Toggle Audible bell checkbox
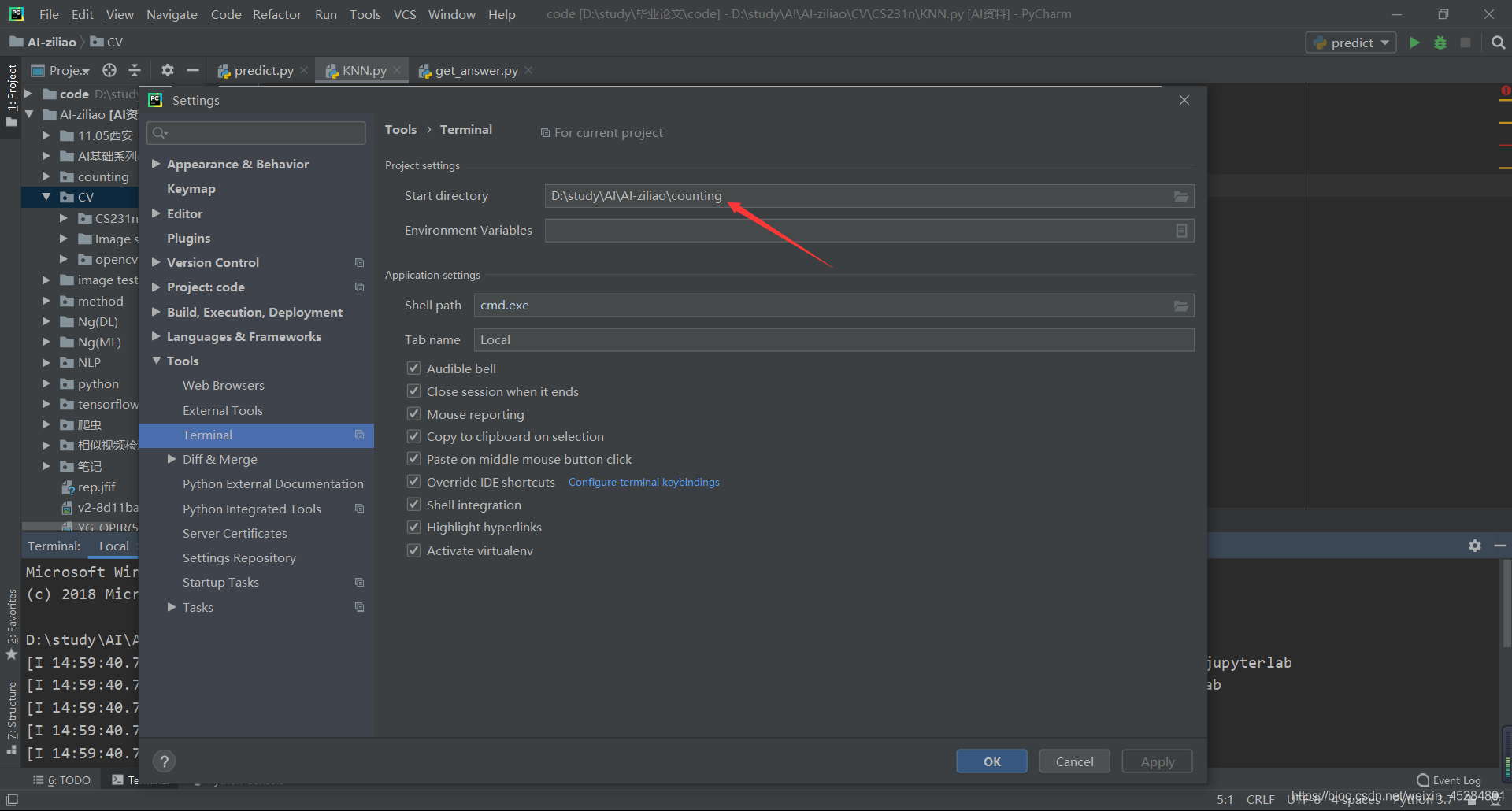 tap(413, 368)
